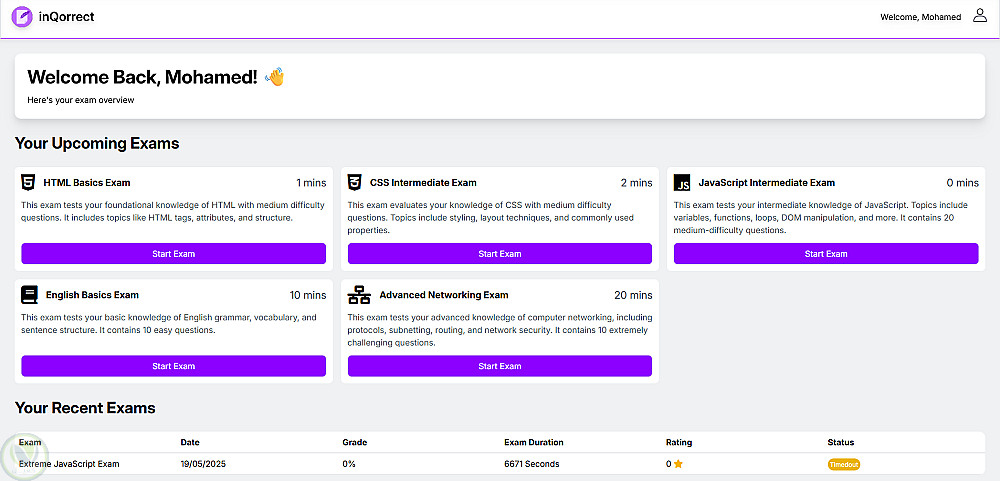Click the 1 mins duration label
The width and height of the screenshot is (1000, 481).
pyautogui.click(x=311, y=183)
